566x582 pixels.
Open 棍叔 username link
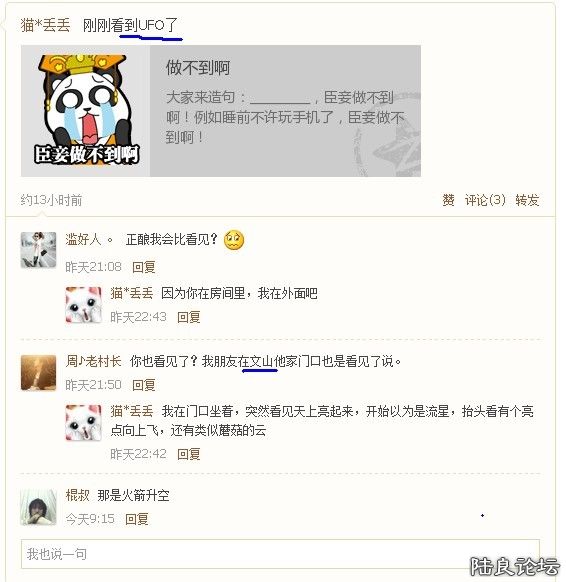coord(78,495)
